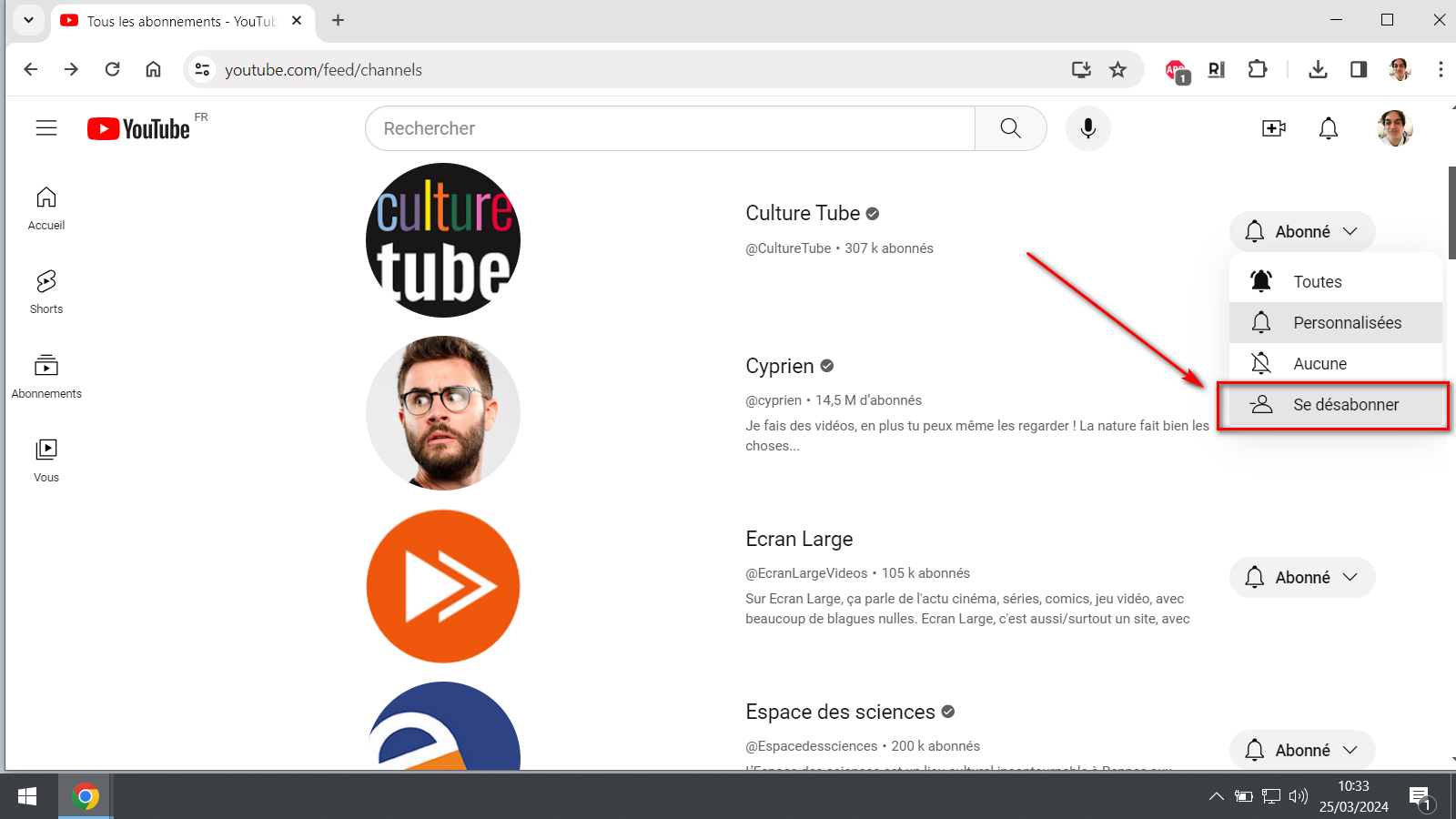Go forward with the browser forward arrow
1456x819 pixels.
pos(71,69)
